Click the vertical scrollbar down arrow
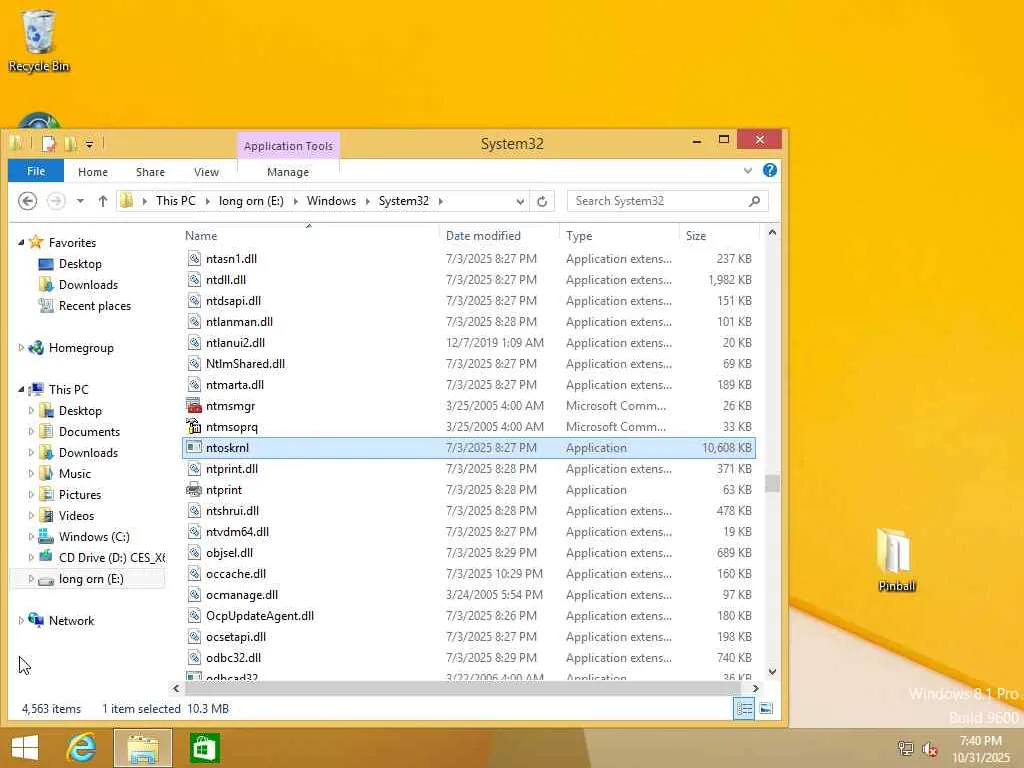This screenshot has height=768, width=1024. (x=772, y=671)
